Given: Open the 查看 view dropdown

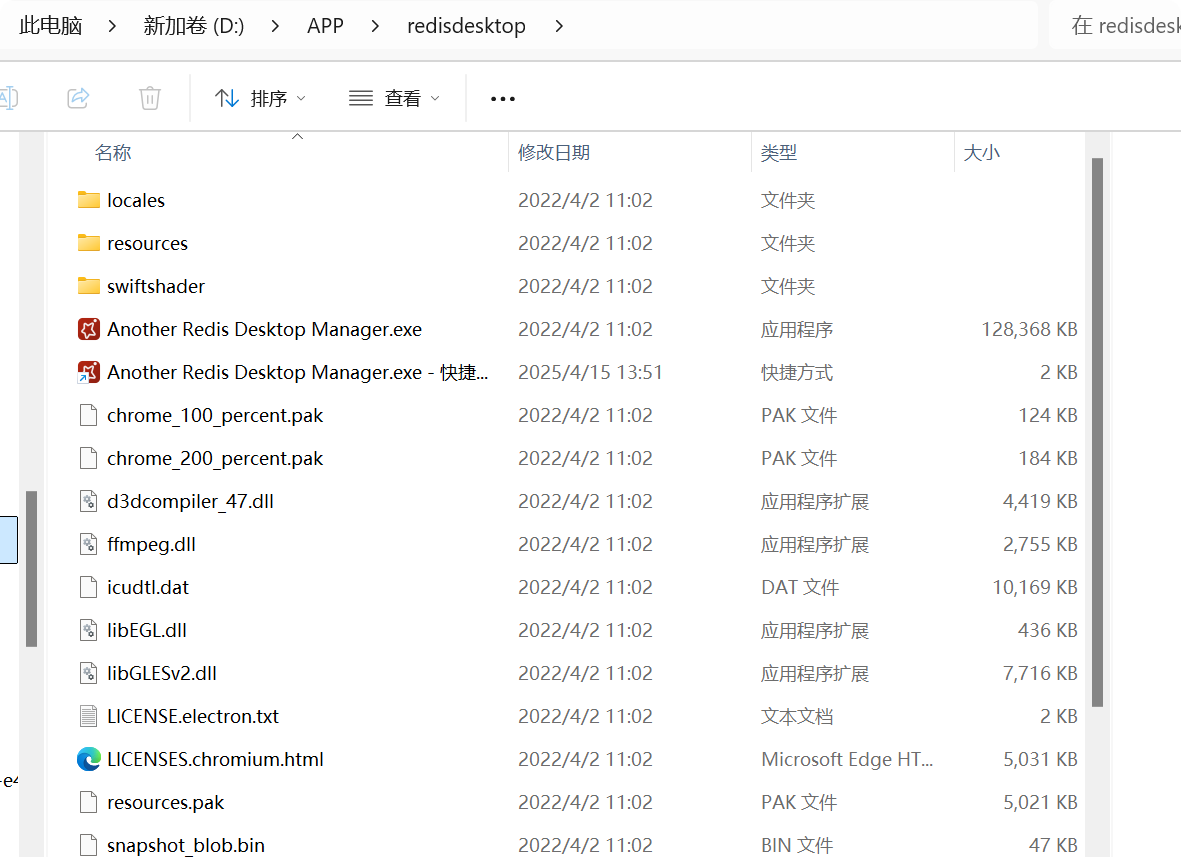Looking at the screenshot, I should click(x=394, y=99).
